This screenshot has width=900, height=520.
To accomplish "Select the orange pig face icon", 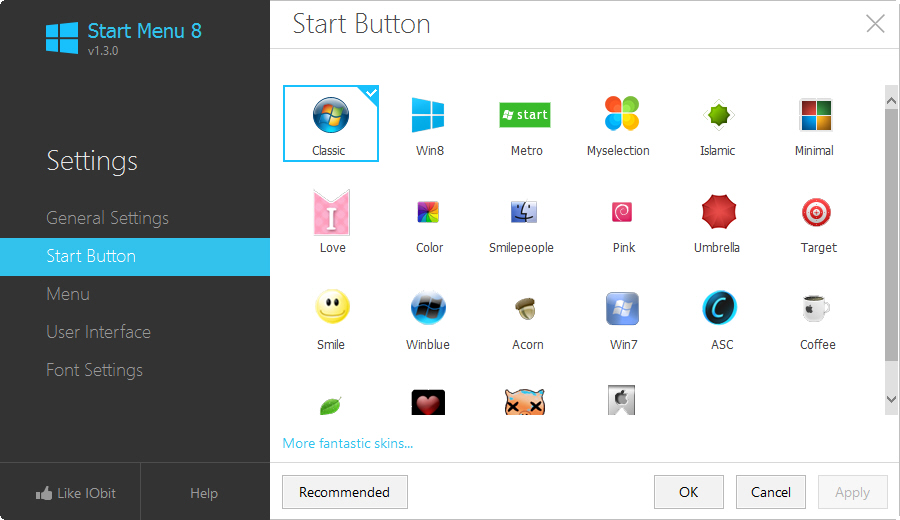I will coord(525,401).
